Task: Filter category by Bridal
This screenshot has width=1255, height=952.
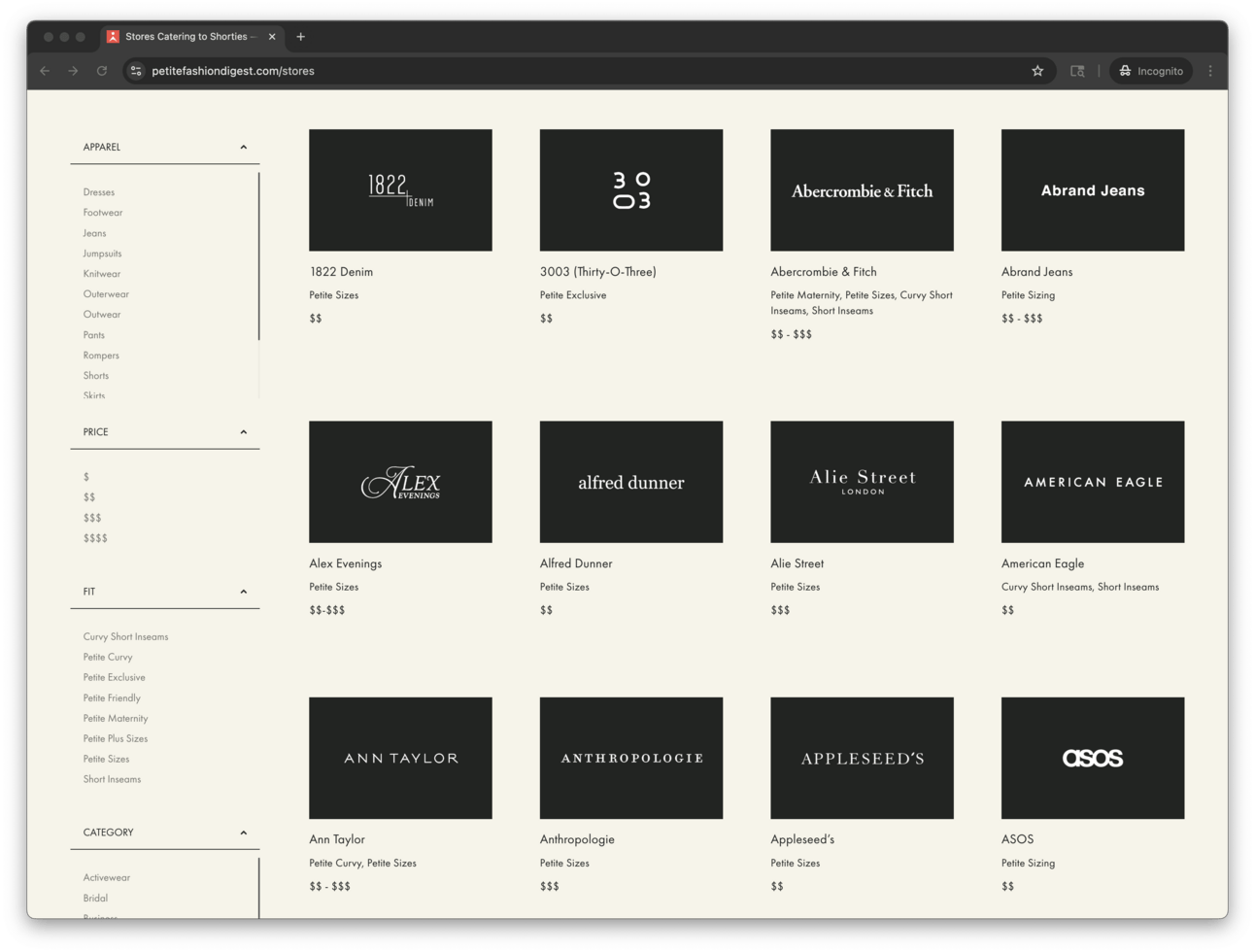Action: pos(95,899)
